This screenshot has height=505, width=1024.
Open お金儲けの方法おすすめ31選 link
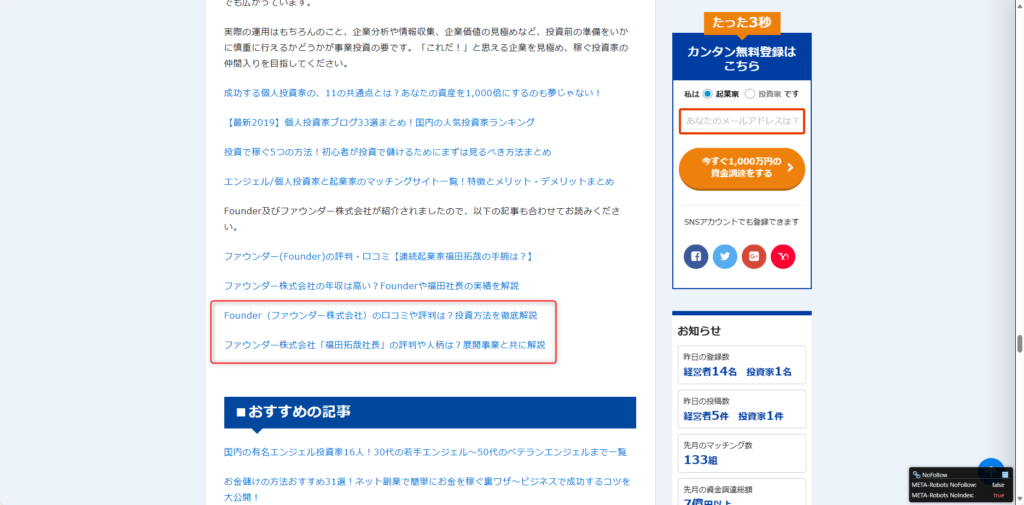point(428,489)
